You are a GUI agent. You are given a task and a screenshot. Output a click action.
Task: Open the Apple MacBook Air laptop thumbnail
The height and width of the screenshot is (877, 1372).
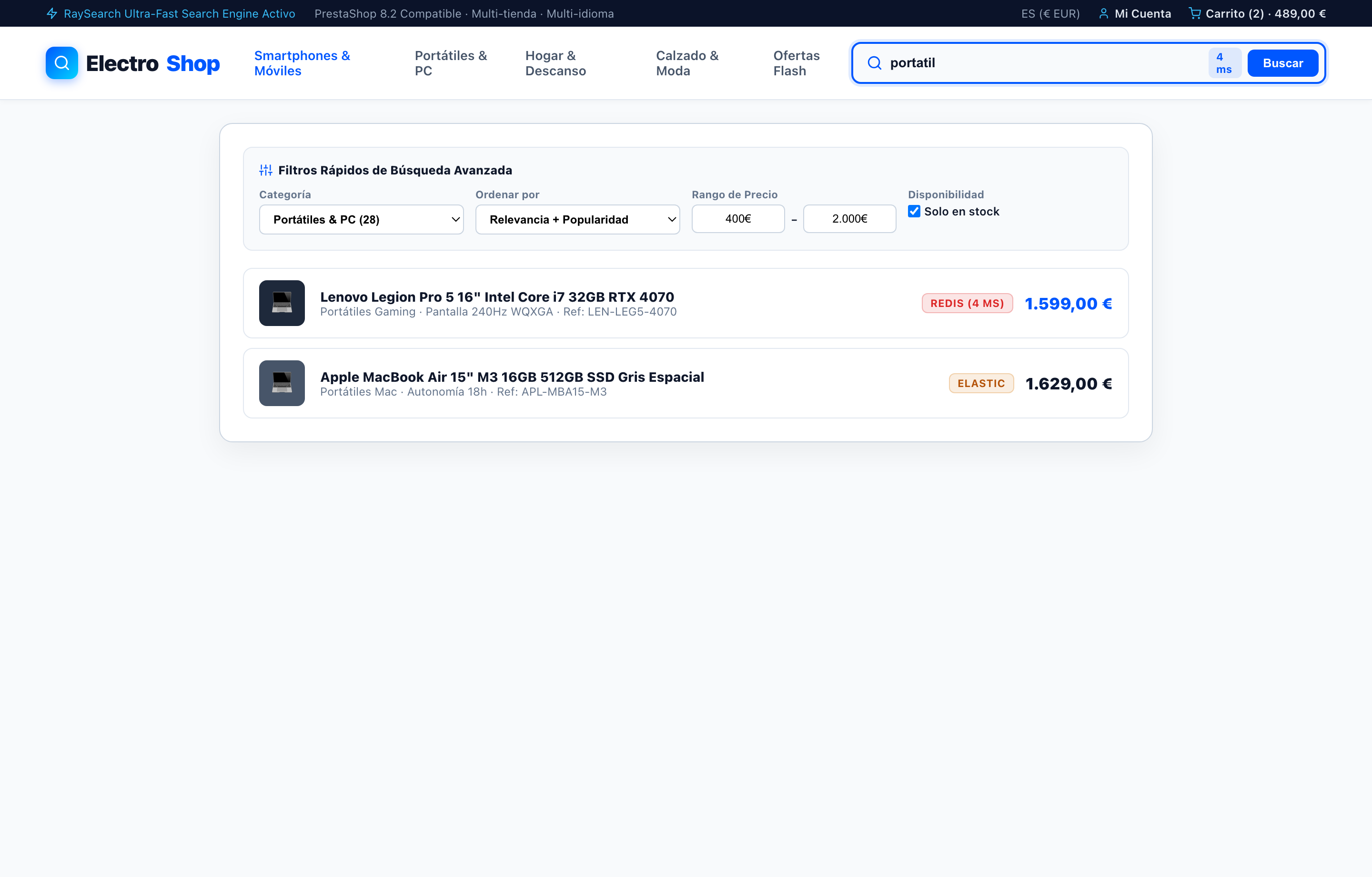pos(282,383)
